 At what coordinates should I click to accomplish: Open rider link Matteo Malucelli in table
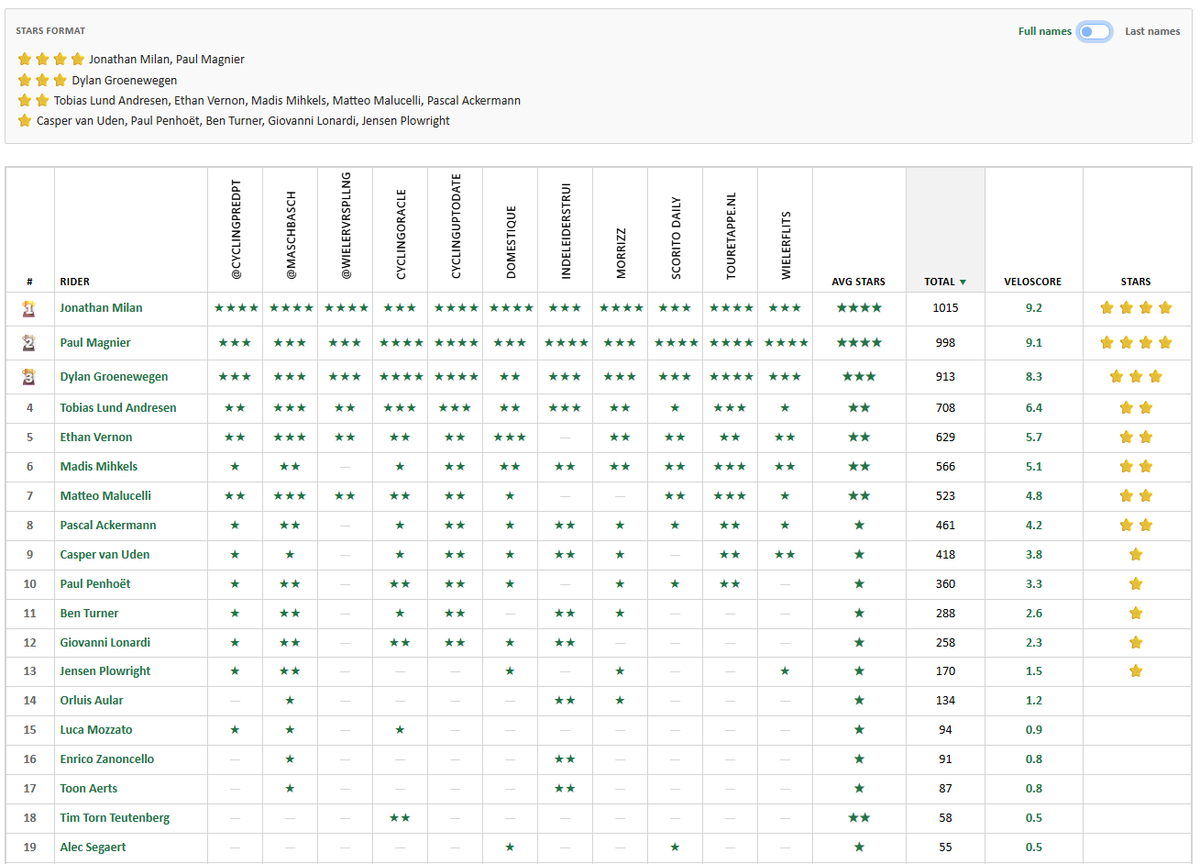pyautogui.click(x=107, y=496)
